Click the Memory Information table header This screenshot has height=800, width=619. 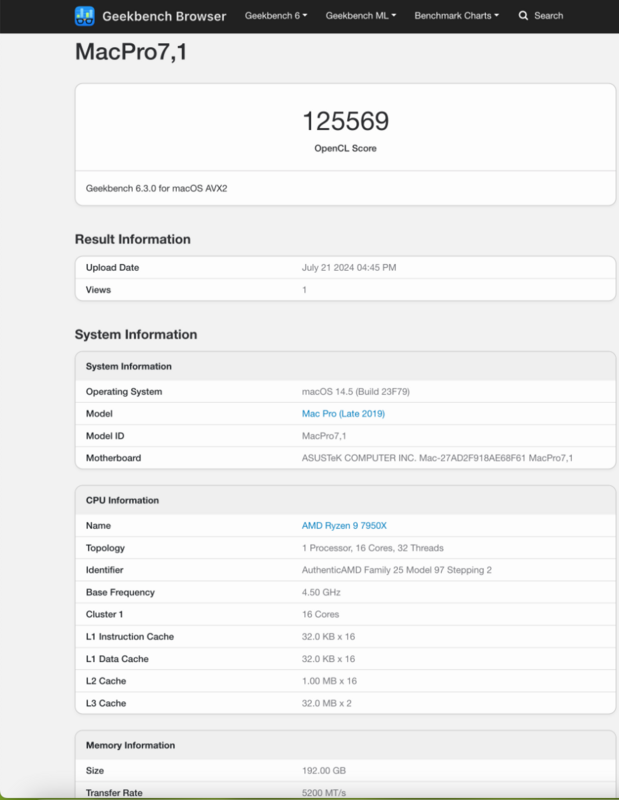pyautogui.click(x=345, y=745)
